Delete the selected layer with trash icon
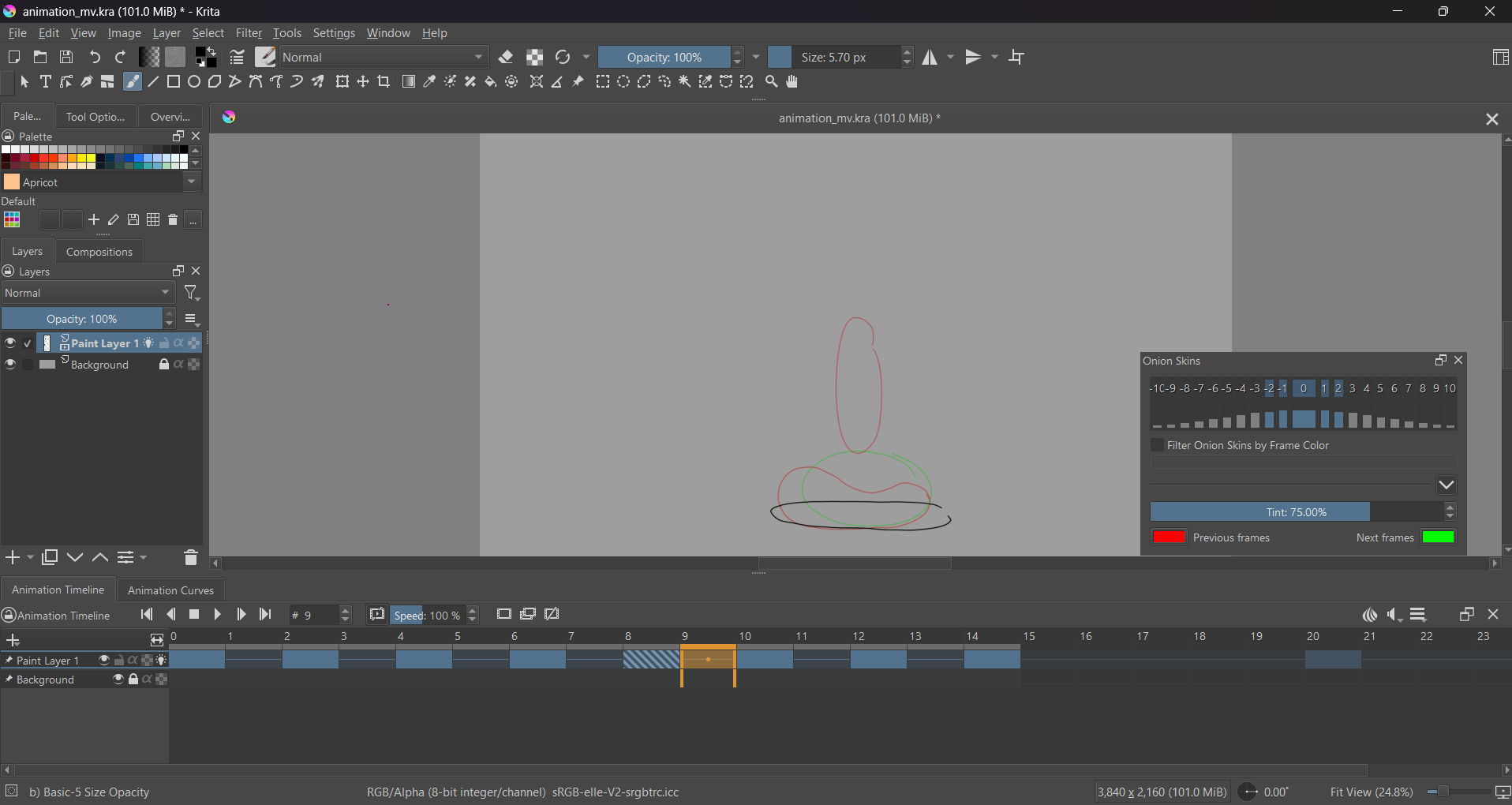This screenshot has width=1512, height=805. click(x=190, y=558)
